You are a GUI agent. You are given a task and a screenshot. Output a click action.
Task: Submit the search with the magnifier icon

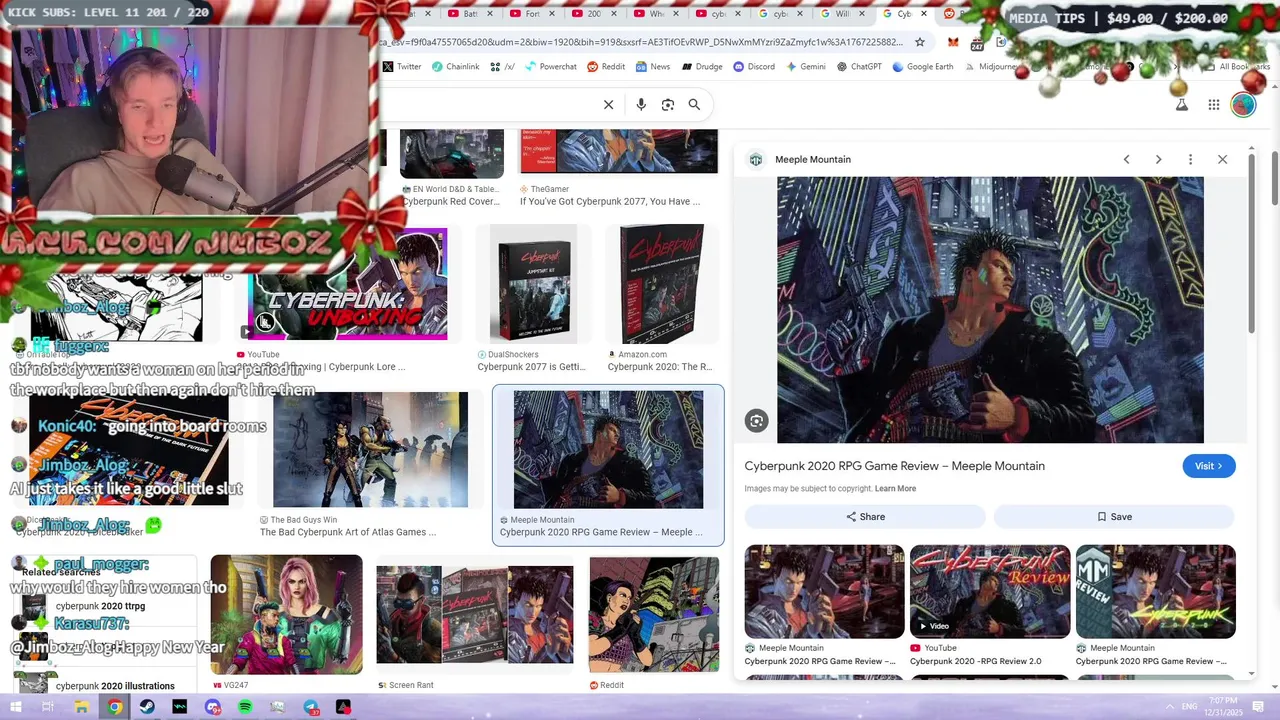(694, 105)
